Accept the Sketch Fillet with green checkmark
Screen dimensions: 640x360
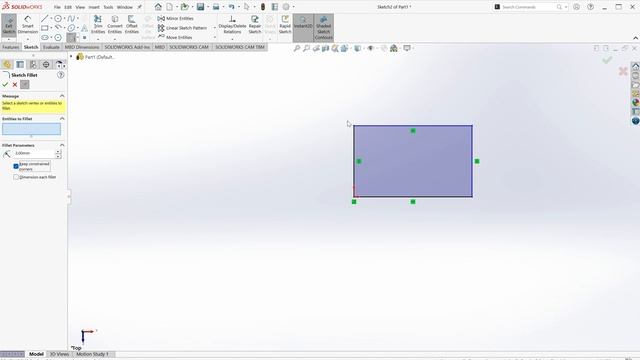[x=5, y=84]
